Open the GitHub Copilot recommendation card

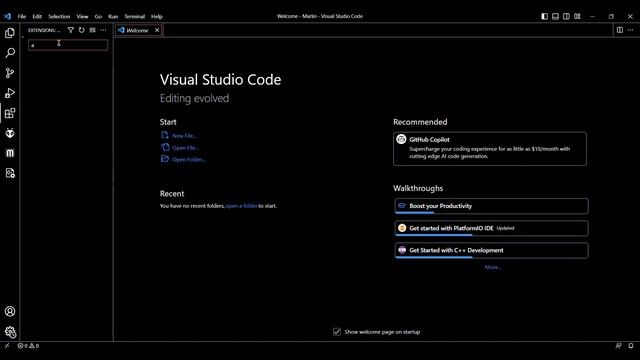pos(490,149)
